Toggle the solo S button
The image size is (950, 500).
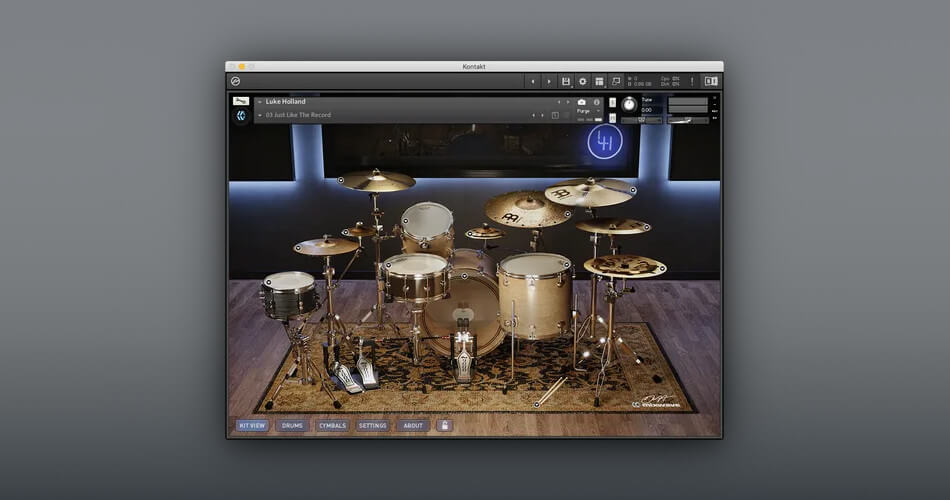(x=612, y=102)
